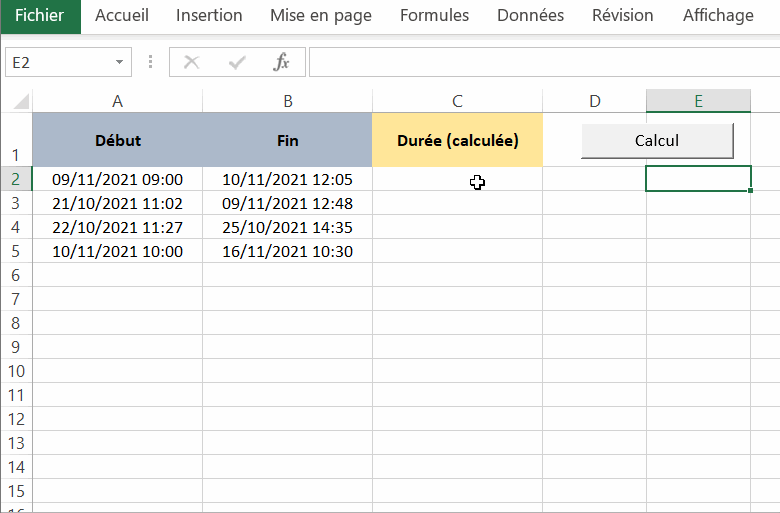780x513 pixels.
Task: Click inside the formula bar input
Action: (540, 62)
